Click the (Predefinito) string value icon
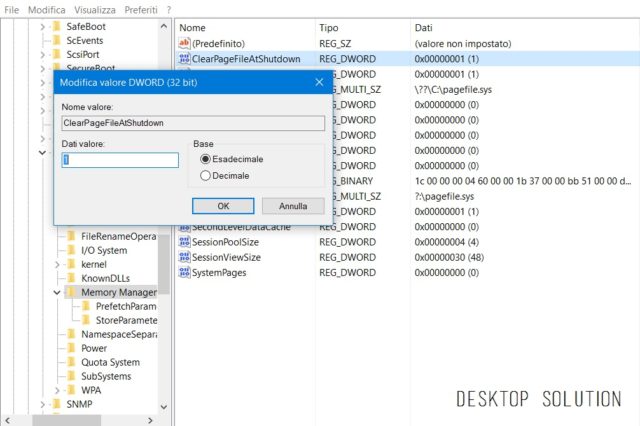640x426 pixels. click(184, 44)
